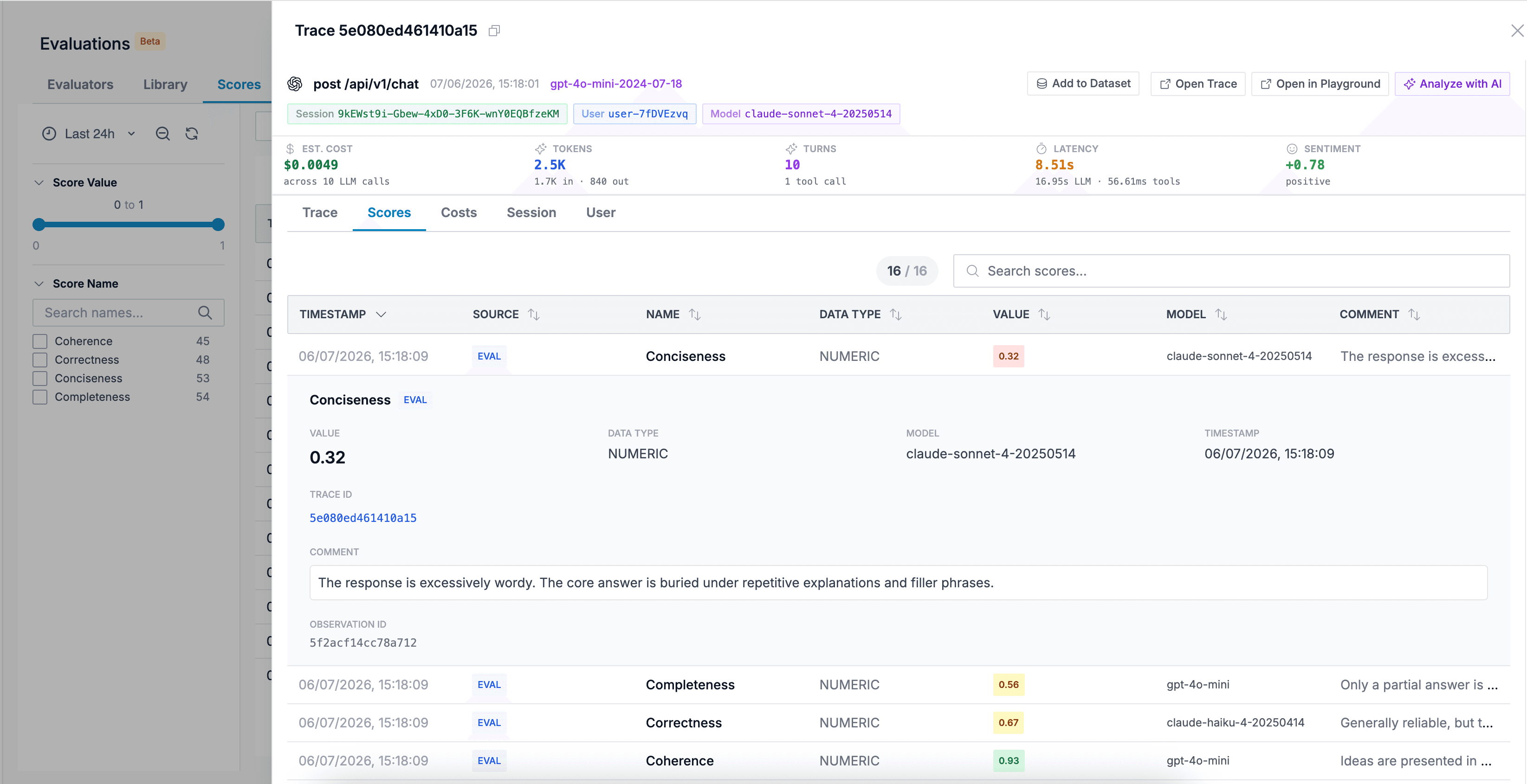This screenshot has width=1527, height=784.
Task: Copy the trace ID icon
Action: (494, 31)
